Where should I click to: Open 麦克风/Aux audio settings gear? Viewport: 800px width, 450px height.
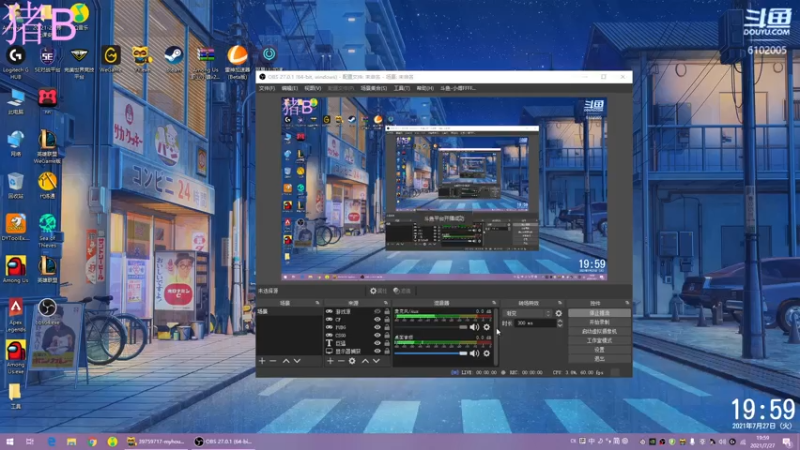487,327
